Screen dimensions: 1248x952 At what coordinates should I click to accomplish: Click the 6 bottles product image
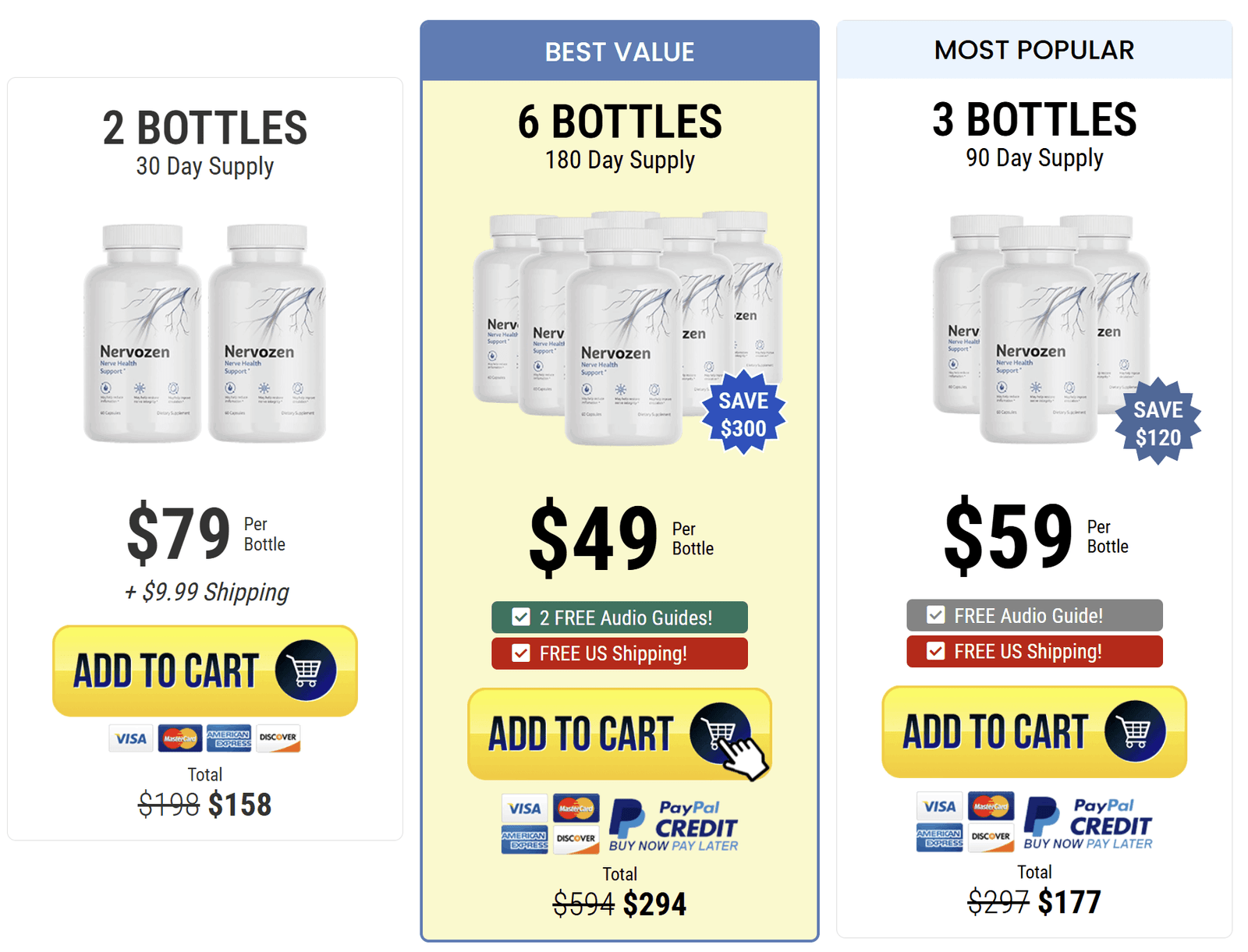(x=628, y=328)
